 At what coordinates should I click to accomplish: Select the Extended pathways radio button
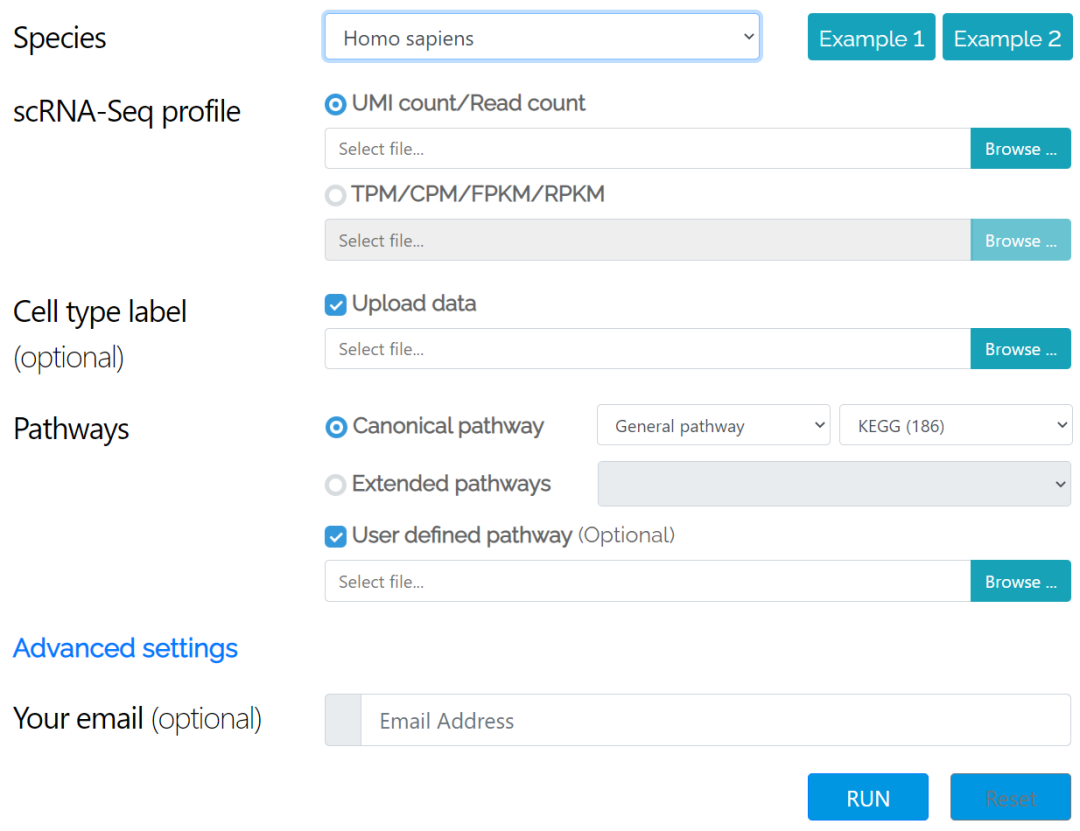(x=336, y=485)
